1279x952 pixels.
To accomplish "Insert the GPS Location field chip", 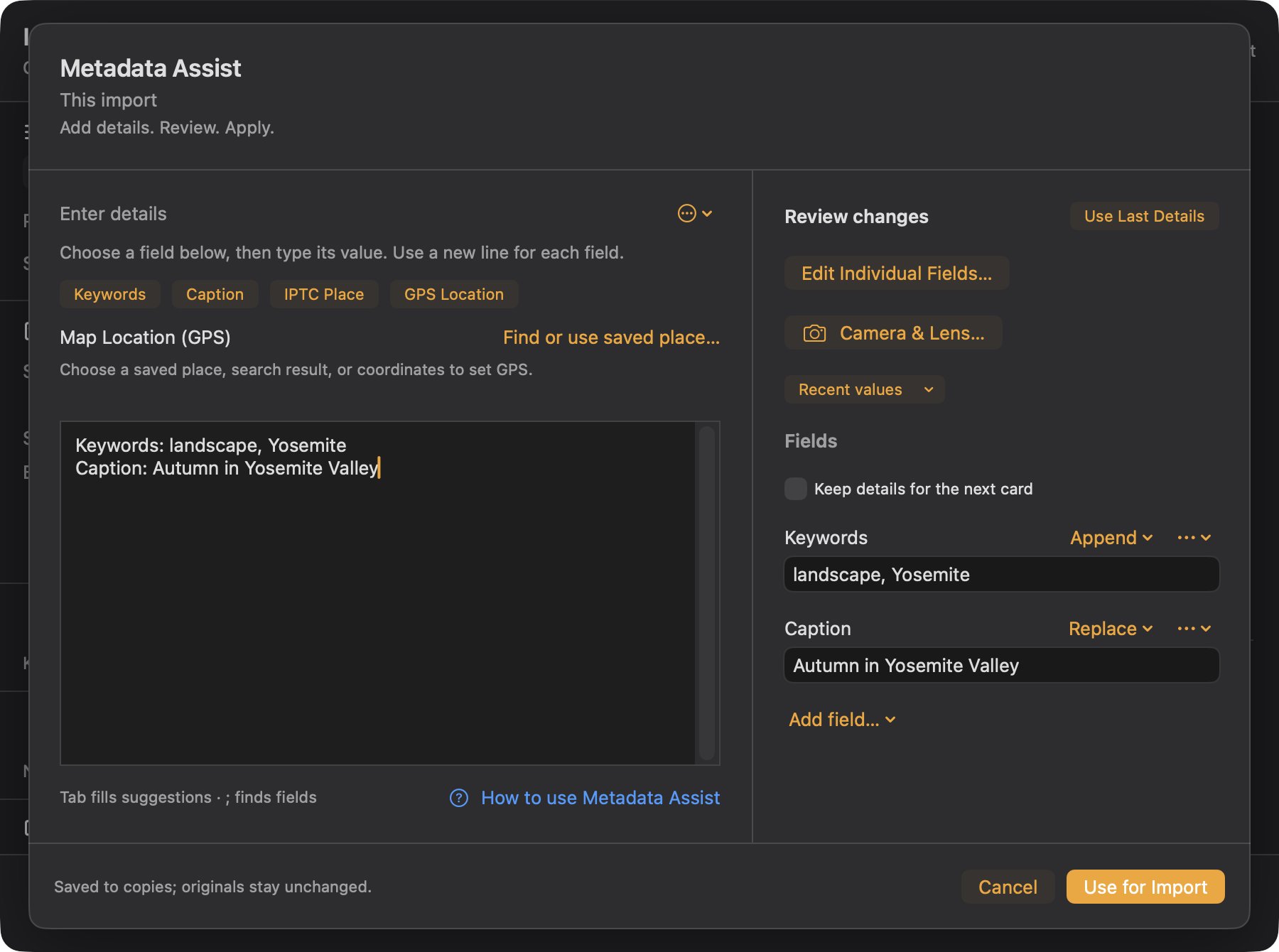I will (x=454, y=294).
